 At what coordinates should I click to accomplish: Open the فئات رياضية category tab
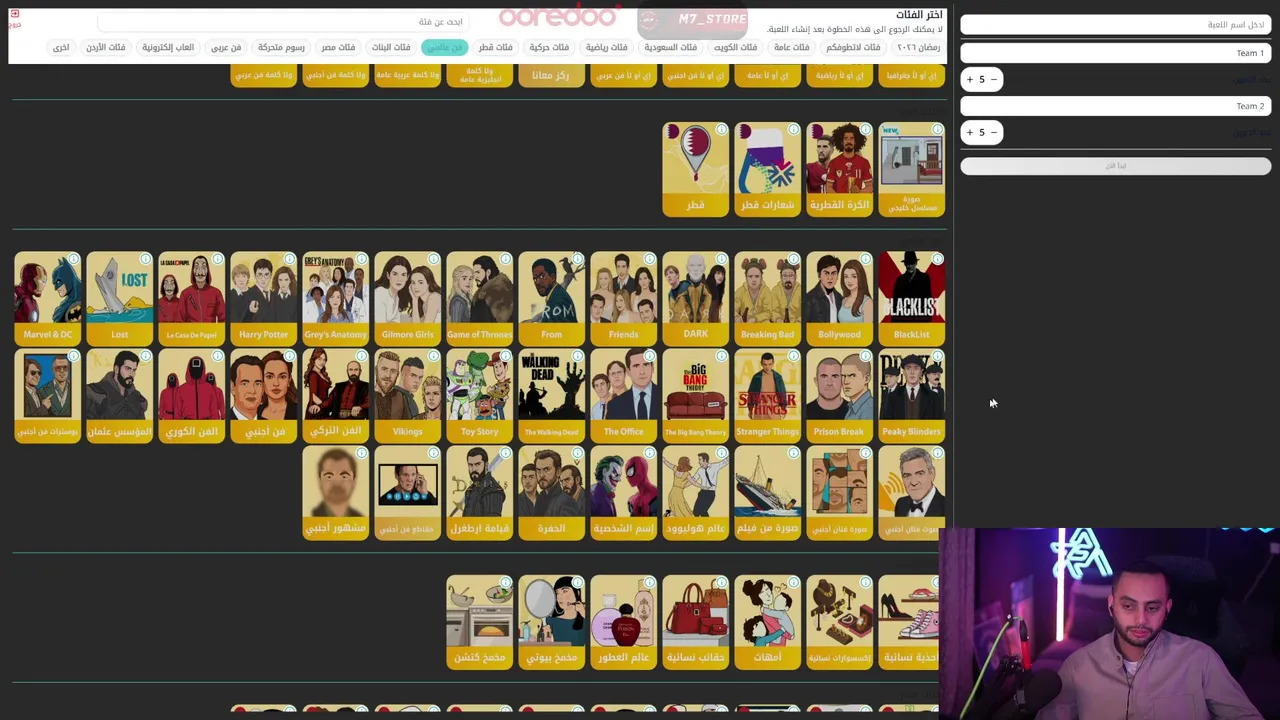click(x=606, y=47)
